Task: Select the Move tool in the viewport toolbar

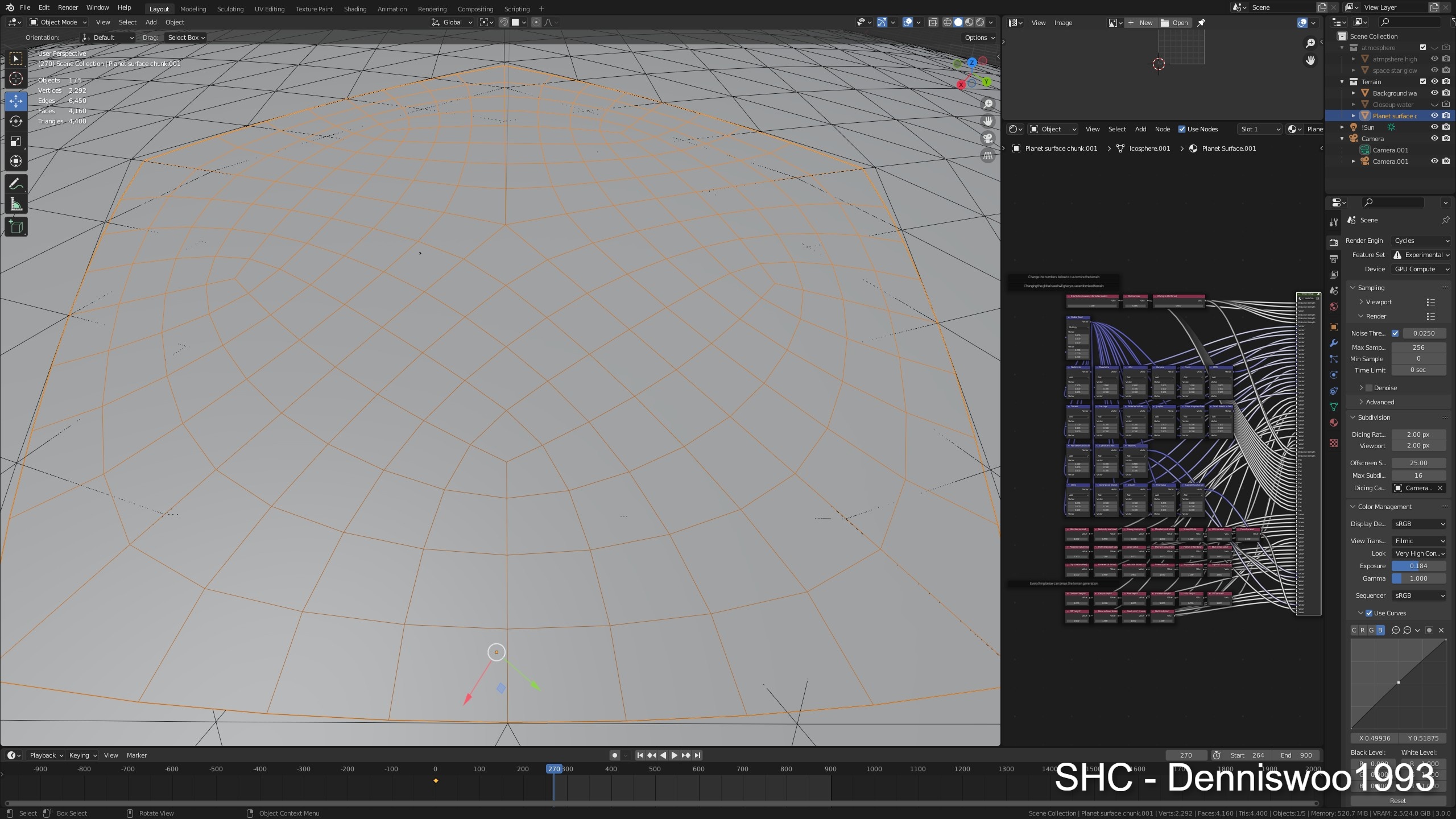Action: coord(15,101)
